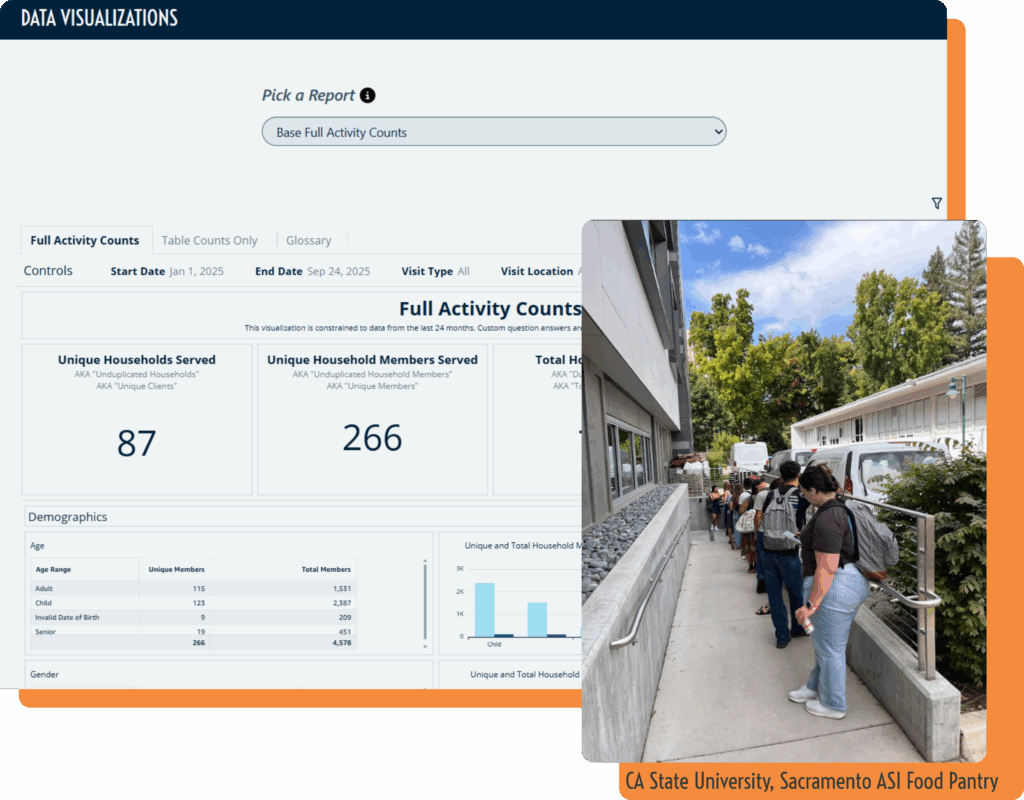Open the Glossary tab
The width and height of the screenshot is (1024, 800).
coord(308,240)
